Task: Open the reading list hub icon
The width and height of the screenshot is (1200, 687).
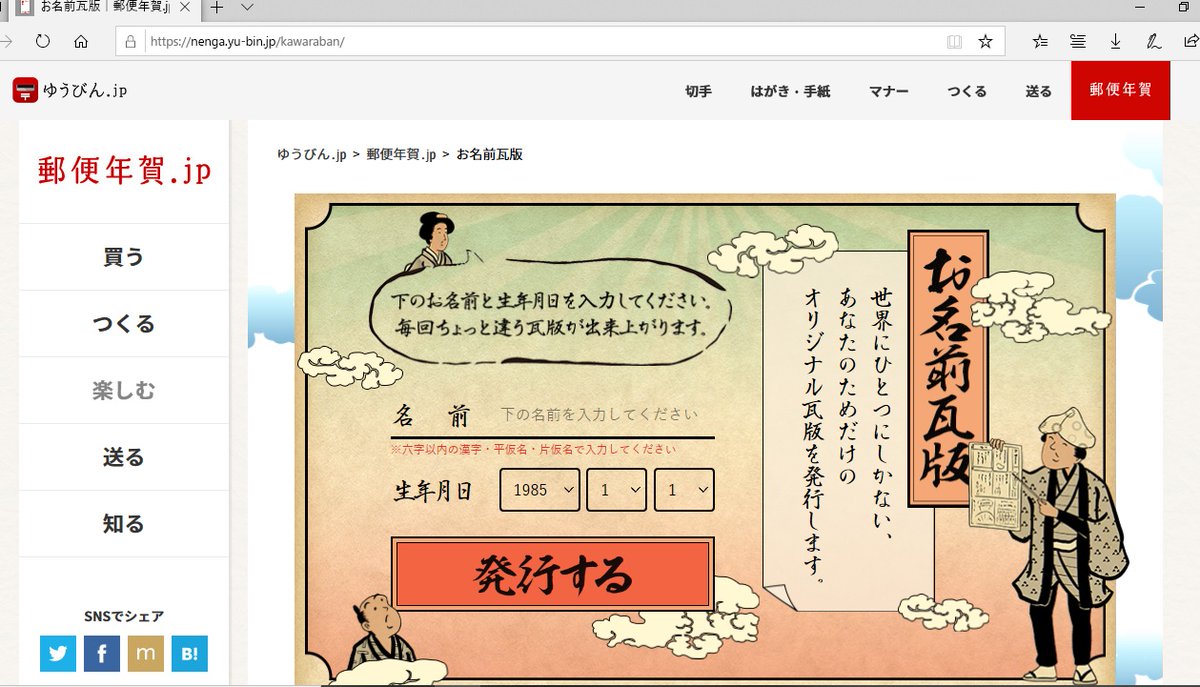Action: coord(1077,42)
